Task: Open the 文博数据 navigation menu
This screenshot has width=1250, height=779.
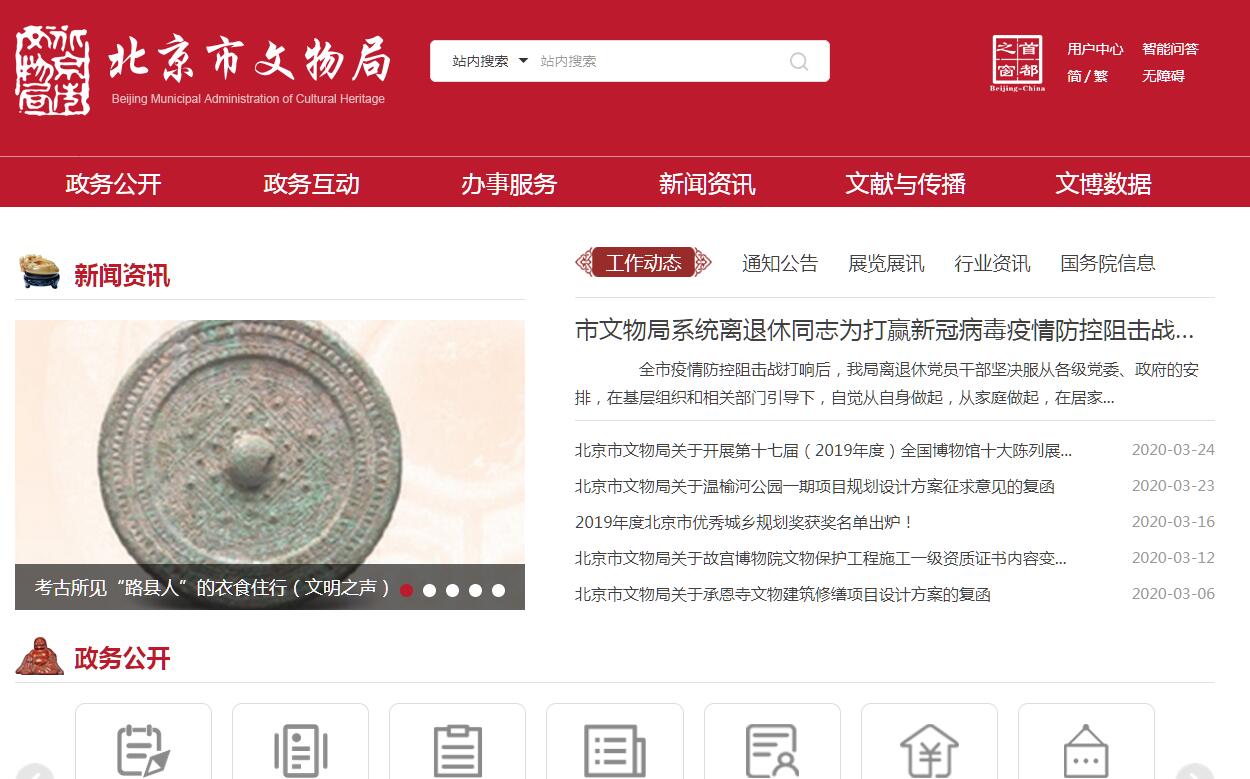Action: [1103, 184]
